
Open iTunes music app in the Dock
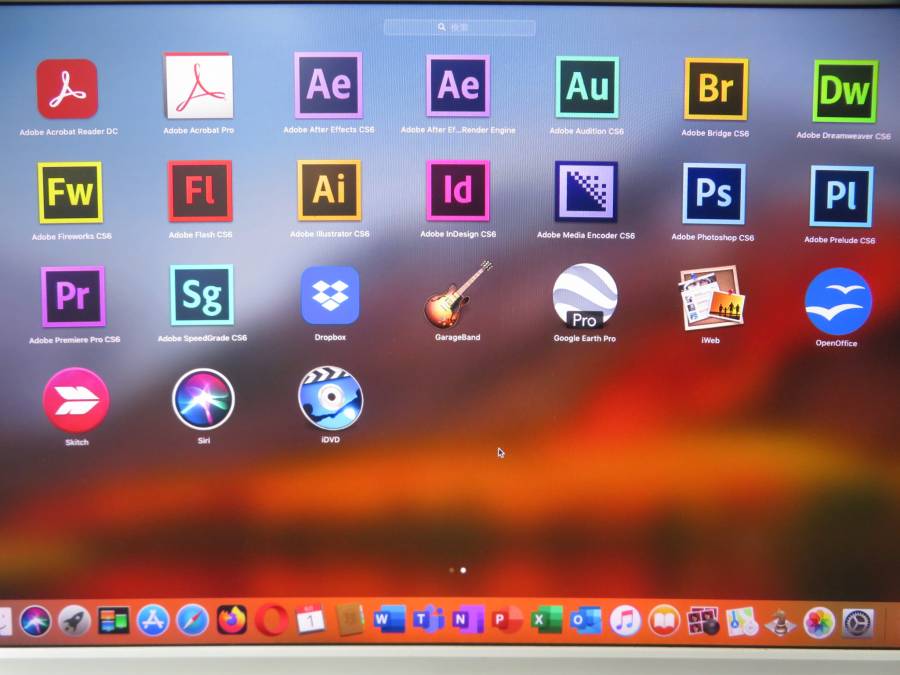tap(625, 621)
